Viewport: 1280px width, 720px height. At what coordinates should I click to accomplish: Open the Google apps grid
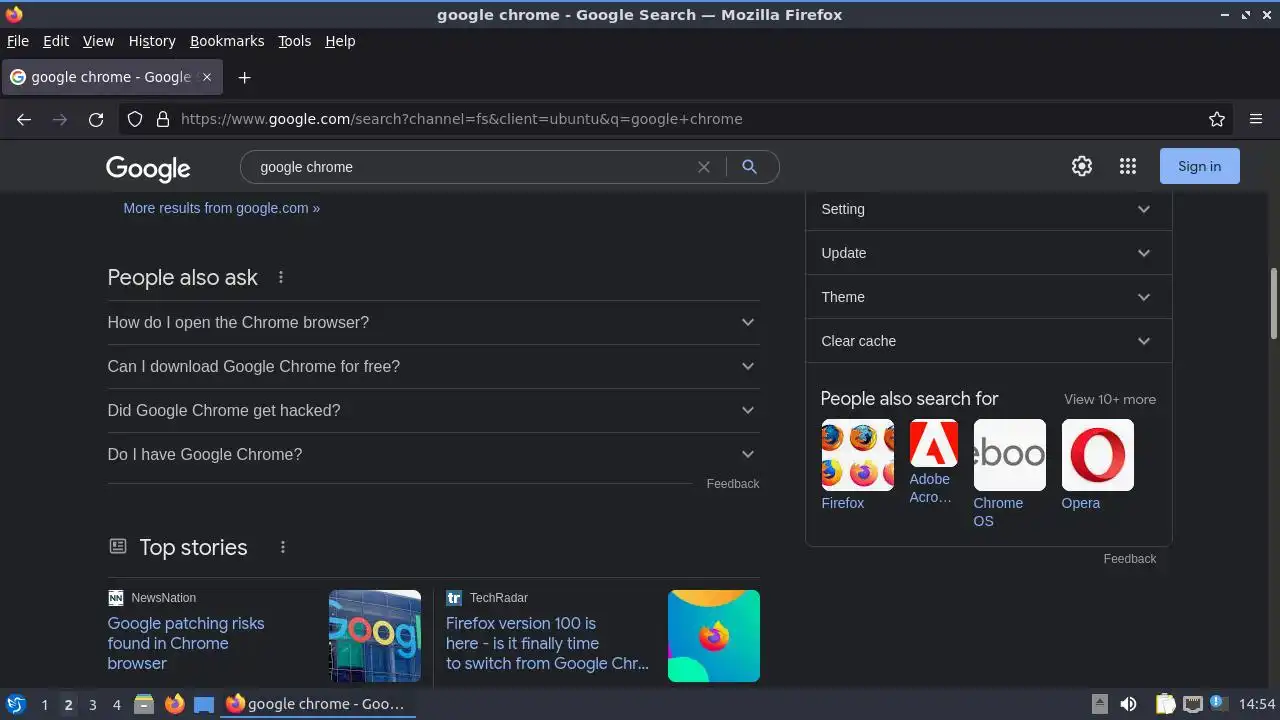pyautogui.click(x=1128, y=166)
